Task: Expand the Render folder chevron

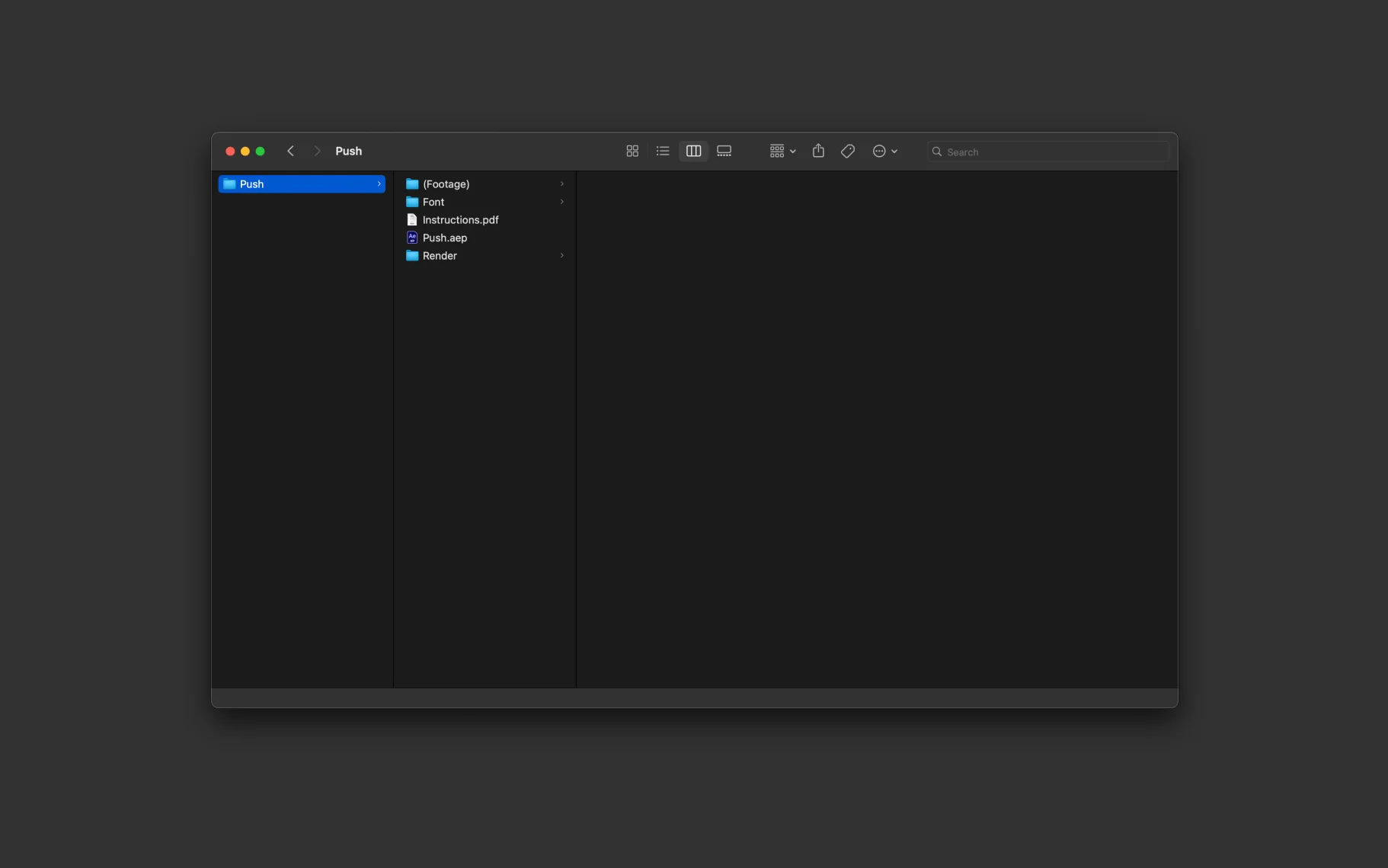Action: click(561, 255)
